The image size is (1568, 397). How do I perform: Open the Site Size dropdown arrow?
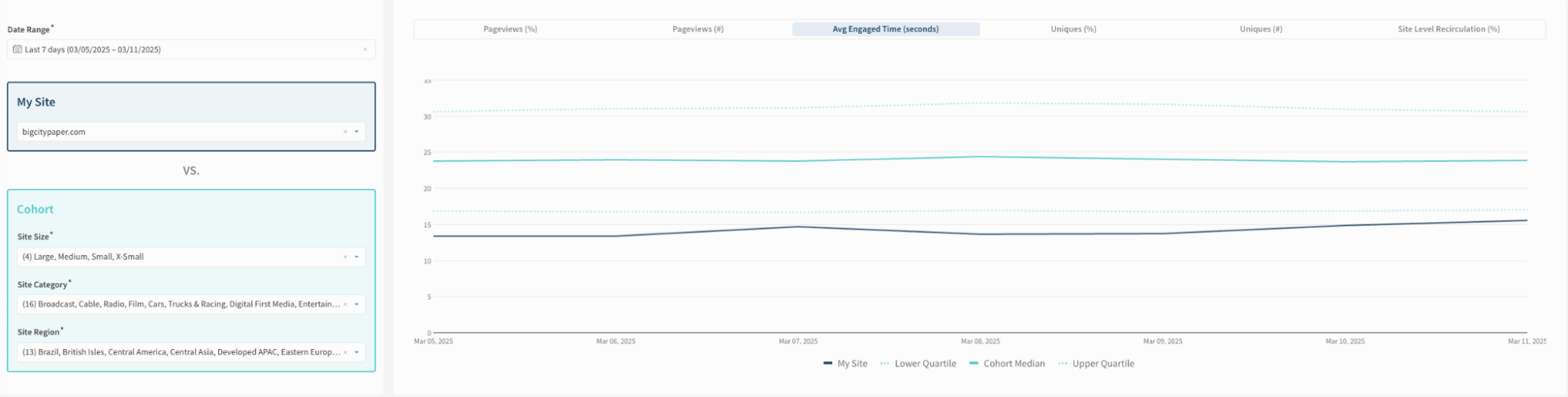[357, 257]
